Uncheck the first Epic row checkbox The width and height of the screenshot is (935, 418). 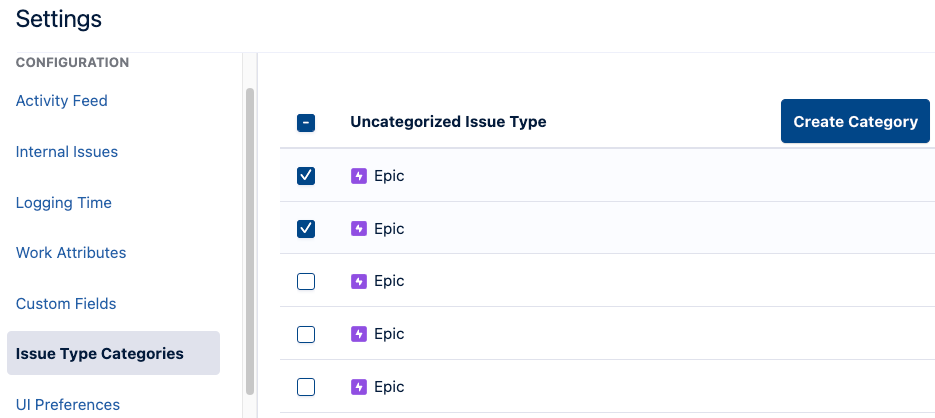(306, 176)
